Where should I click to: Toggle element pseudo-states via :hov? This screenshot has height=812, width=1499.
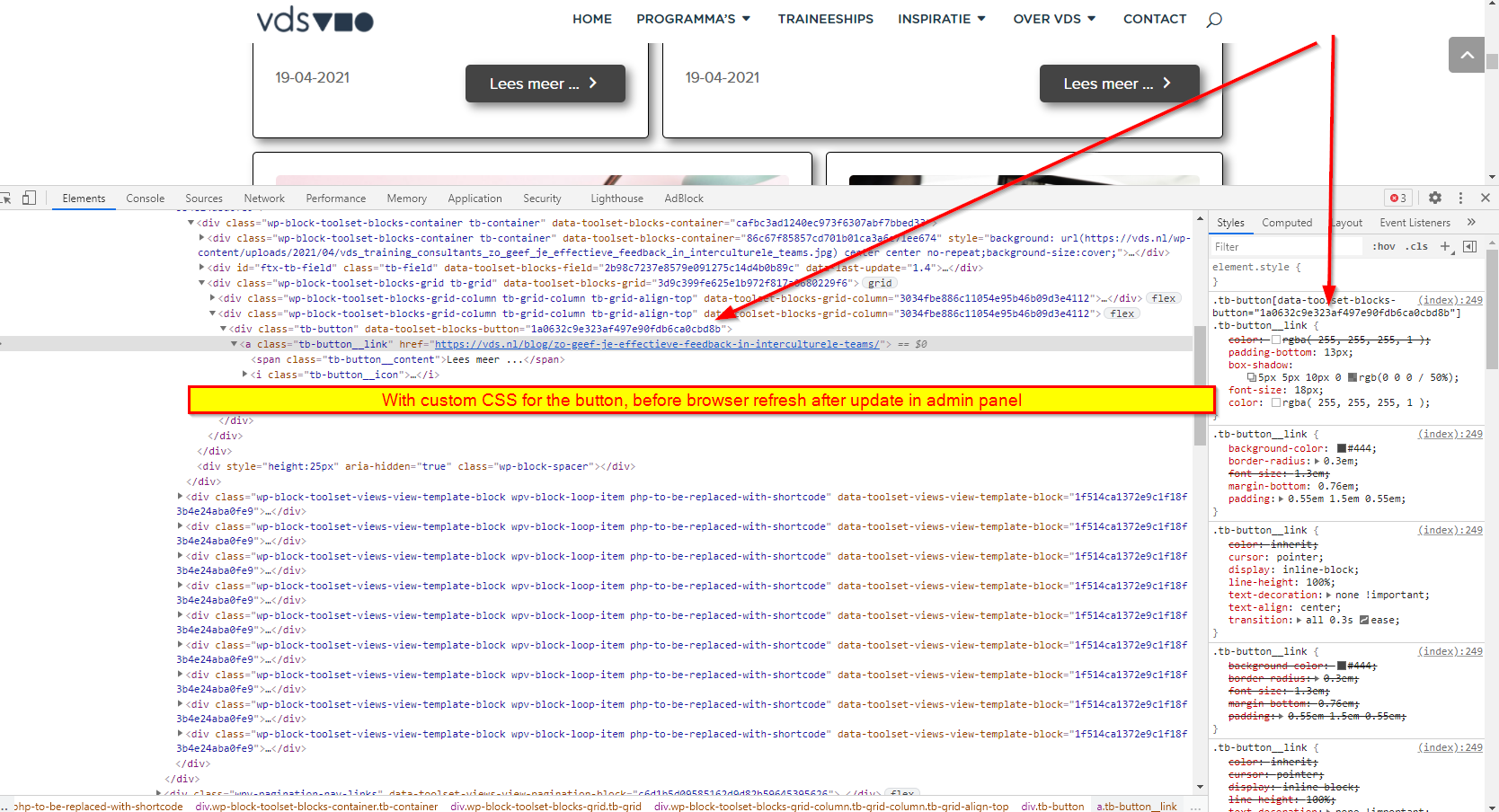tap(1383, 246)
